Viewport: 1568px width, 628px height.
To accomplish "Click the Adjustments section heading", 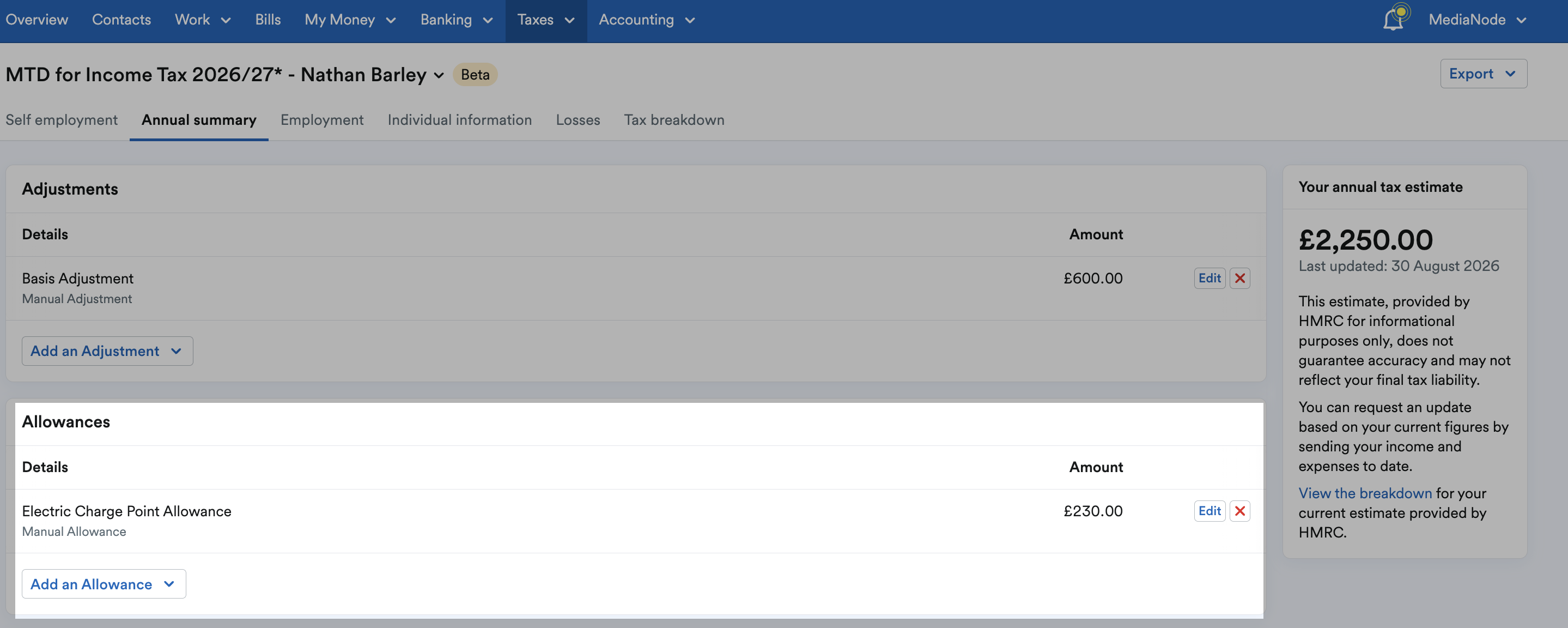I will coord(70,189).
